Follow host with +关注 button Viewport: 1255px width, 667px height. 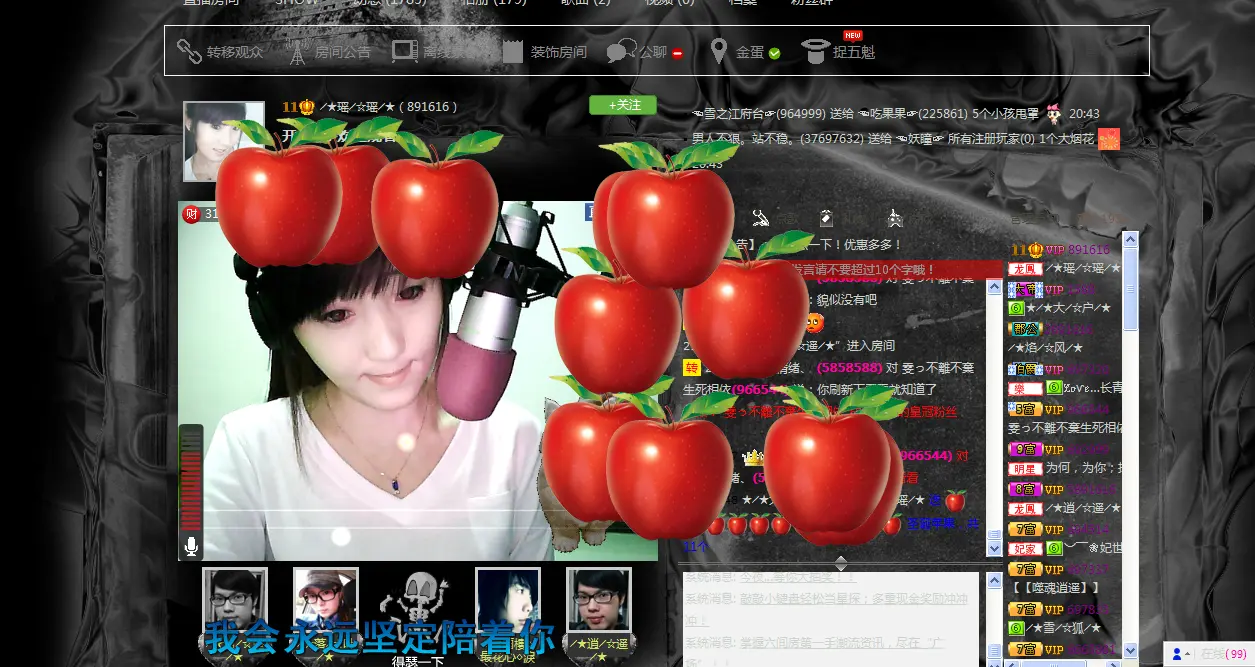(x=623, y=105)
